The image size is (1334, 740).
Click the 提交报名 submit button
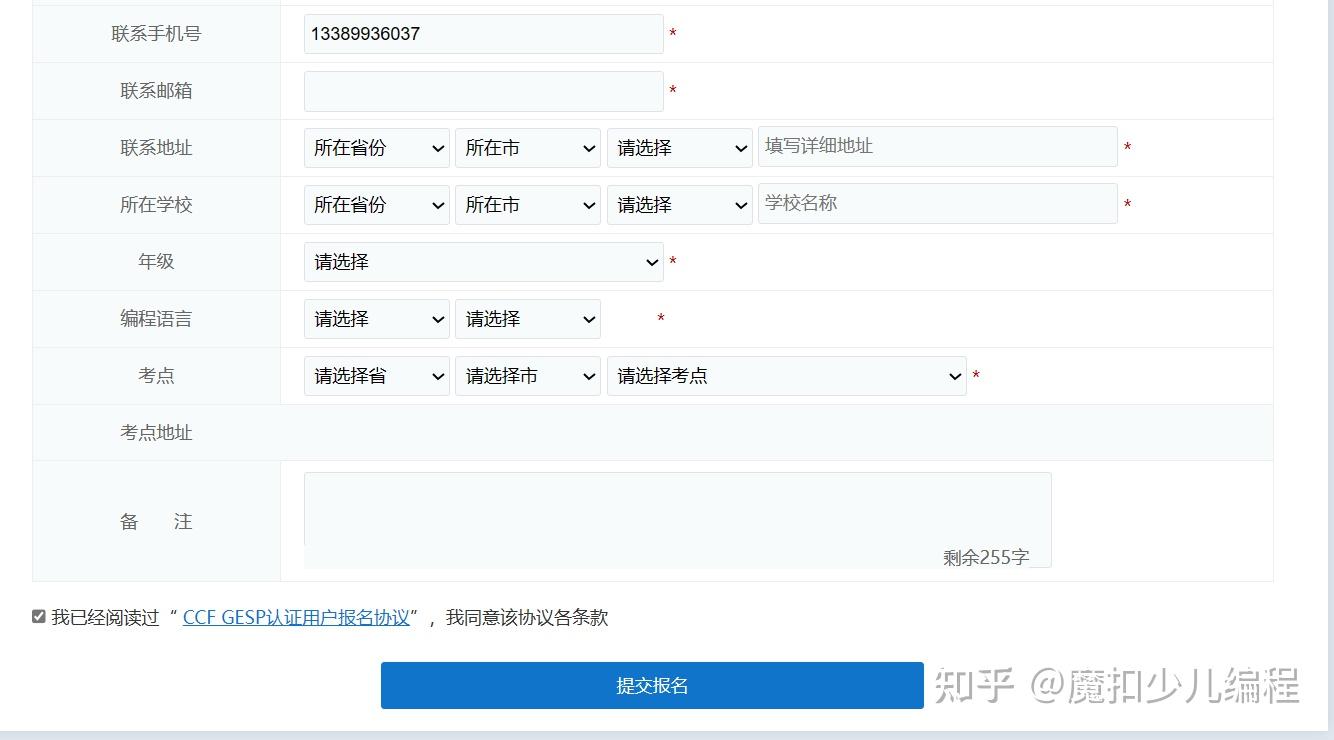click(652, 685)
